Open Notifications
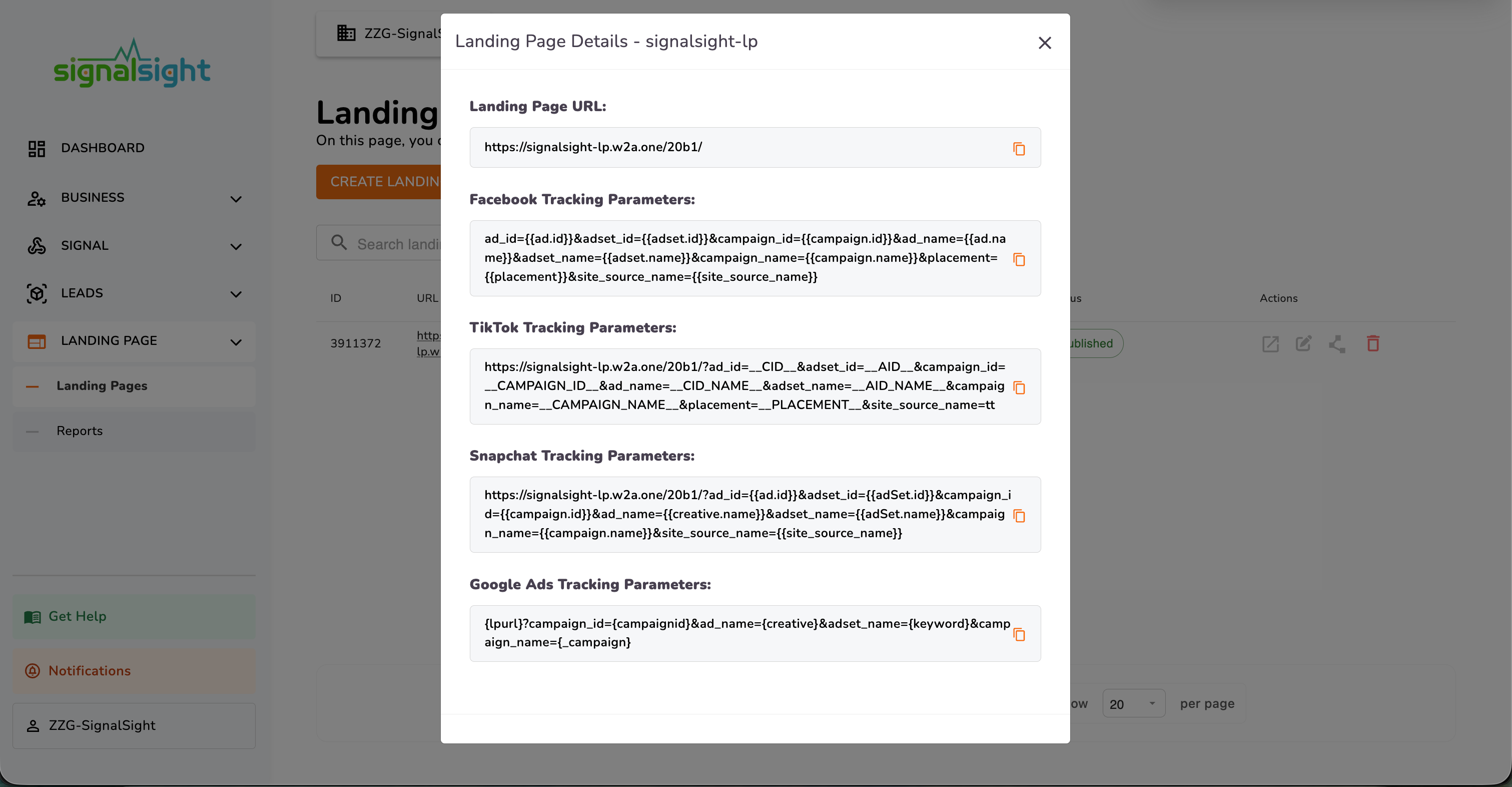The width and height of the screenshot is (1512, 787). [134, 671]
